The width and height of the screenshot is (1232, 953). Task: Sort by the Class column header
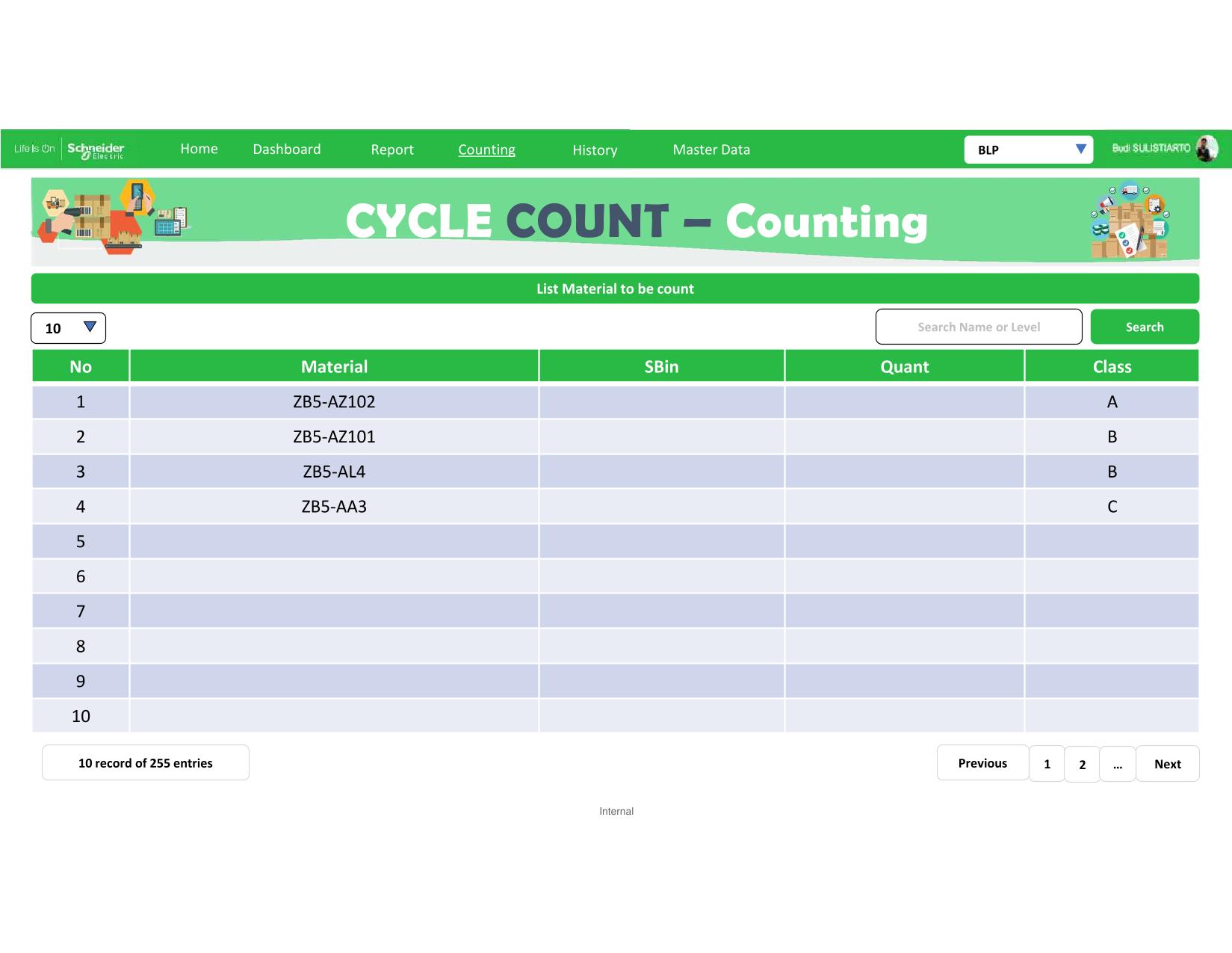tap(1112, 367)
